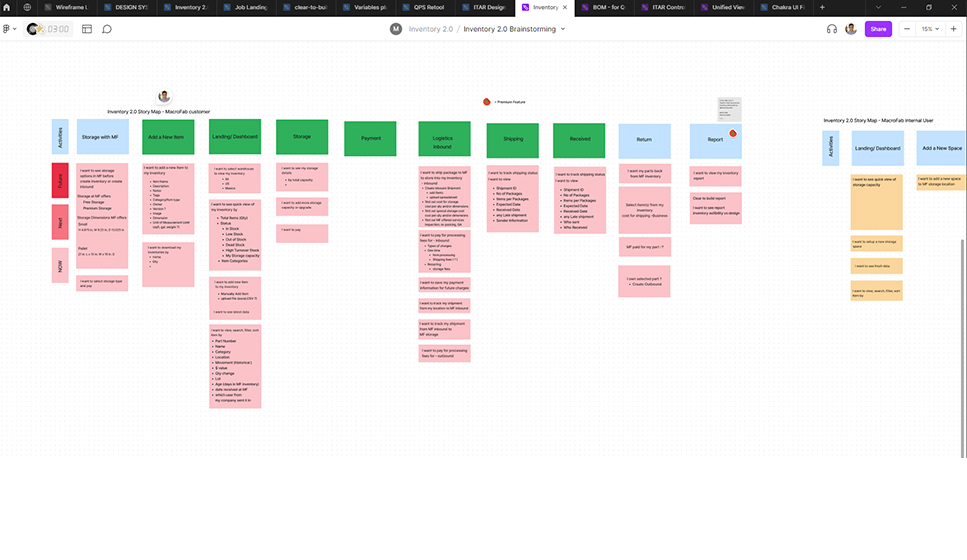Viewport: 967px width, 560px height.
Task: Start audio conversation with headphones icon
Action: tap(831, 29)
